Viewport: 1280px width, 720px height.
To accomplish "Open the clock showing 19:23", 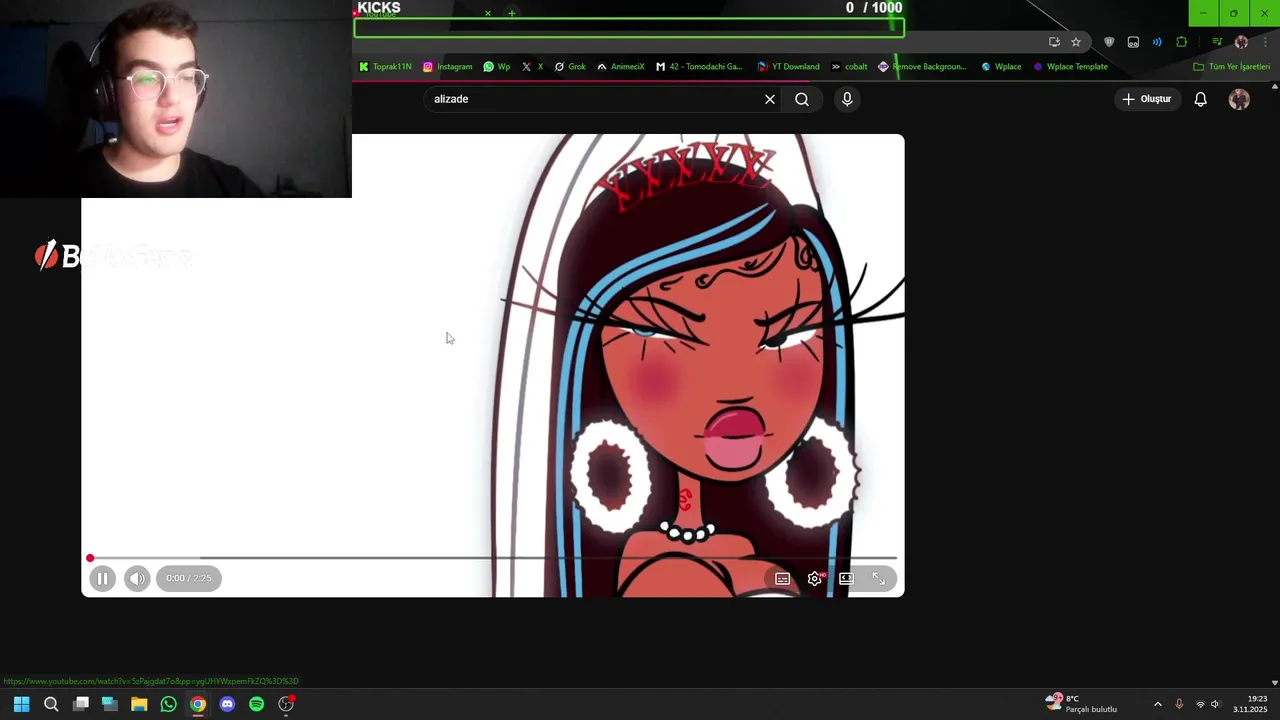I will pos(1252,703).
